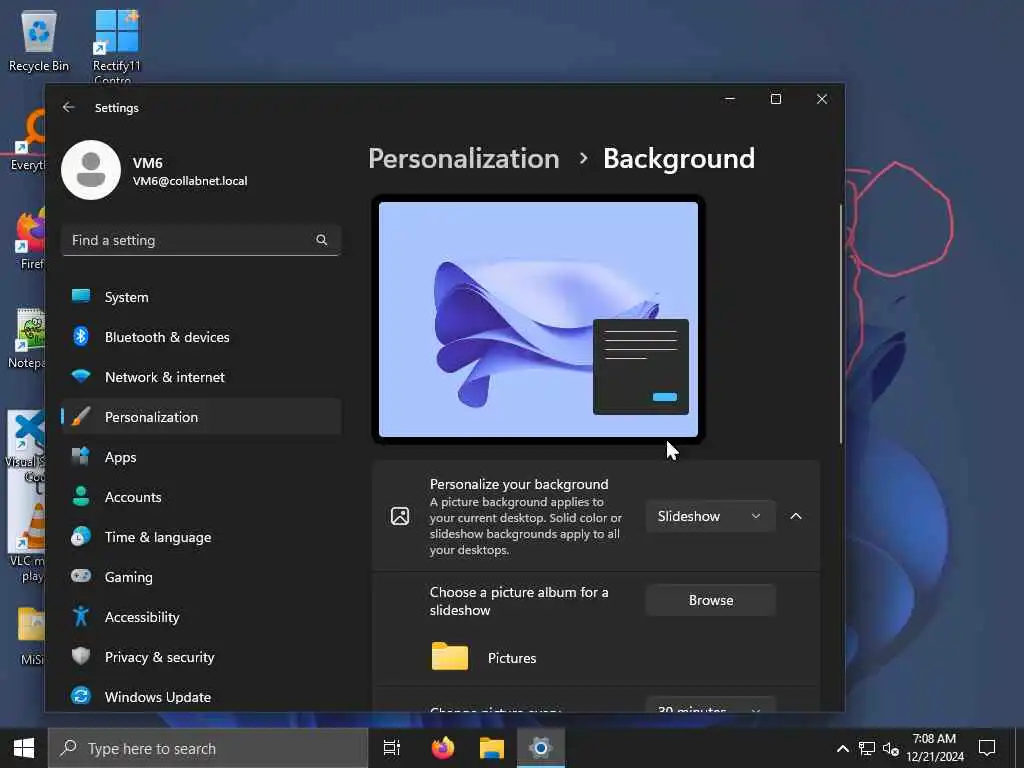Click the System monitor icon
The image size is (1024, 768).
tap(81, 296)
